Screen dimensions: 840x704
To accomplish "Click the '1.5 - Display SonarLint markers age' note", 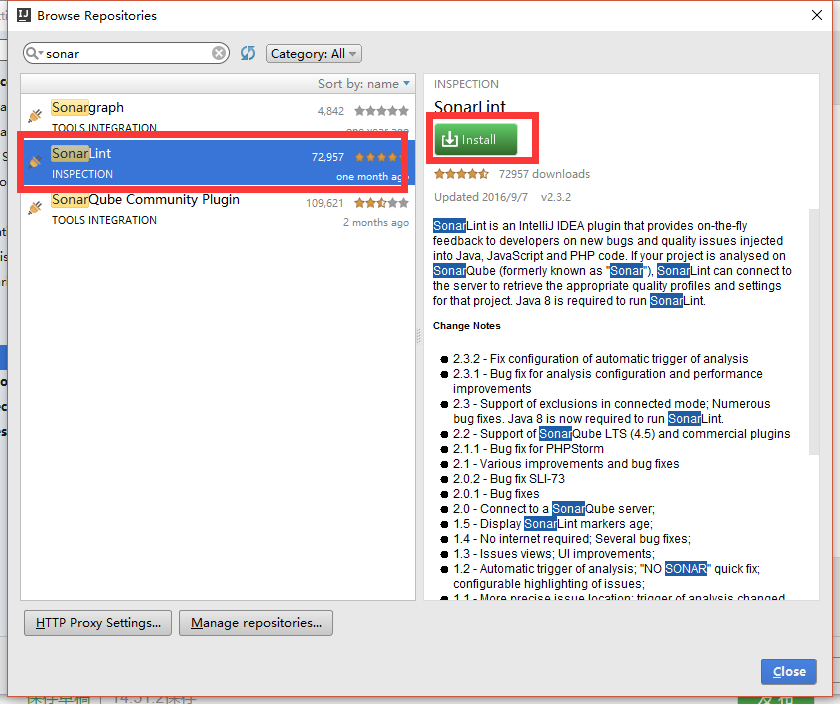I will coord(553,523).
